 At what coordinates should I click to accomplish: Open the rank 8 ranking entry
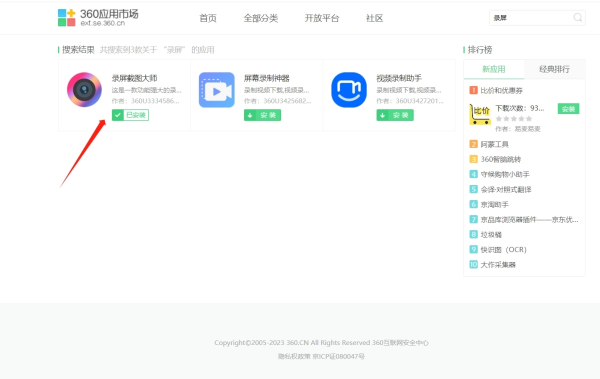coord(491,235)
